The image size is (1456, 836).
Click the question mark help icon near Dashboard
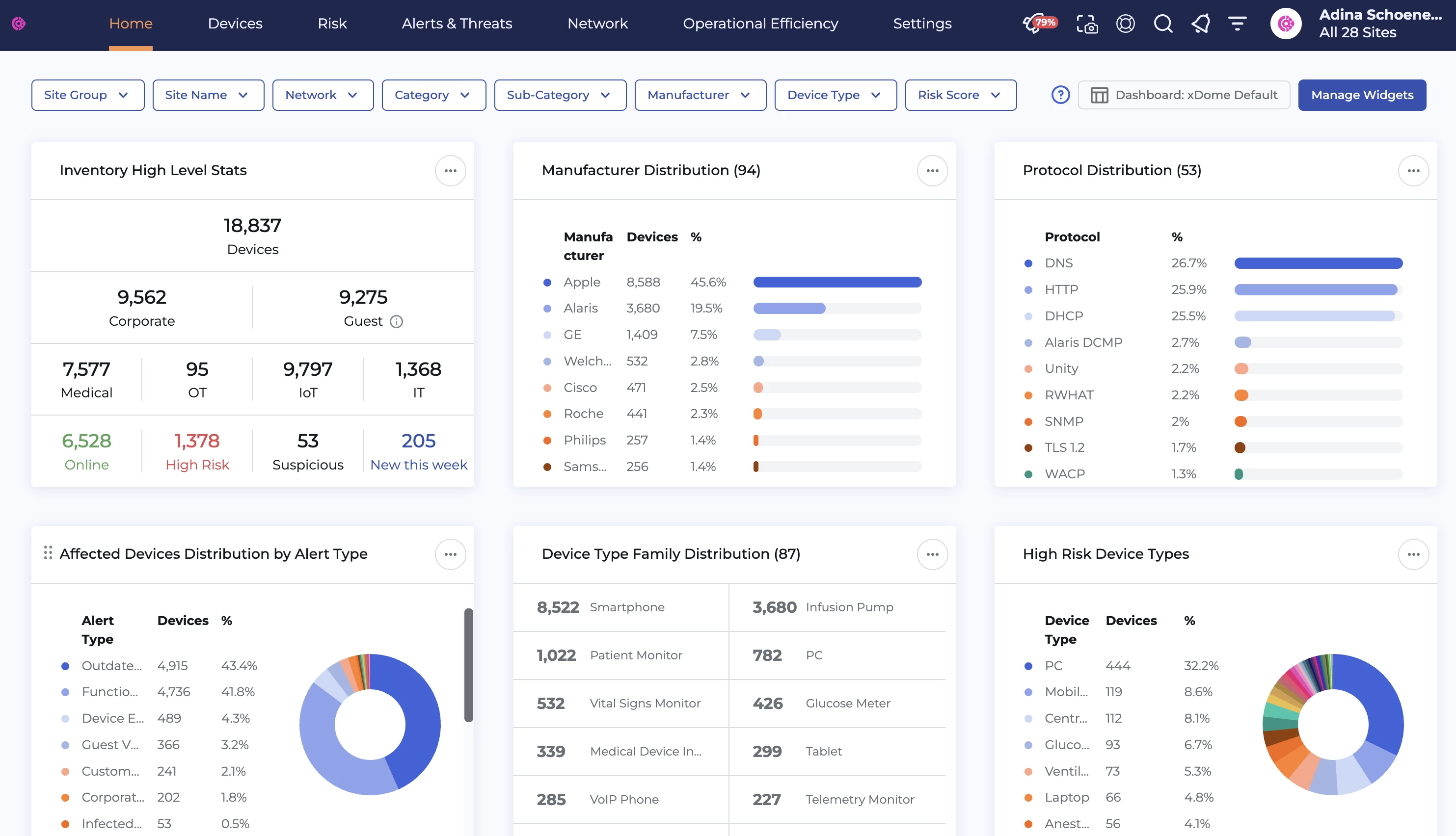[1060, 95]
